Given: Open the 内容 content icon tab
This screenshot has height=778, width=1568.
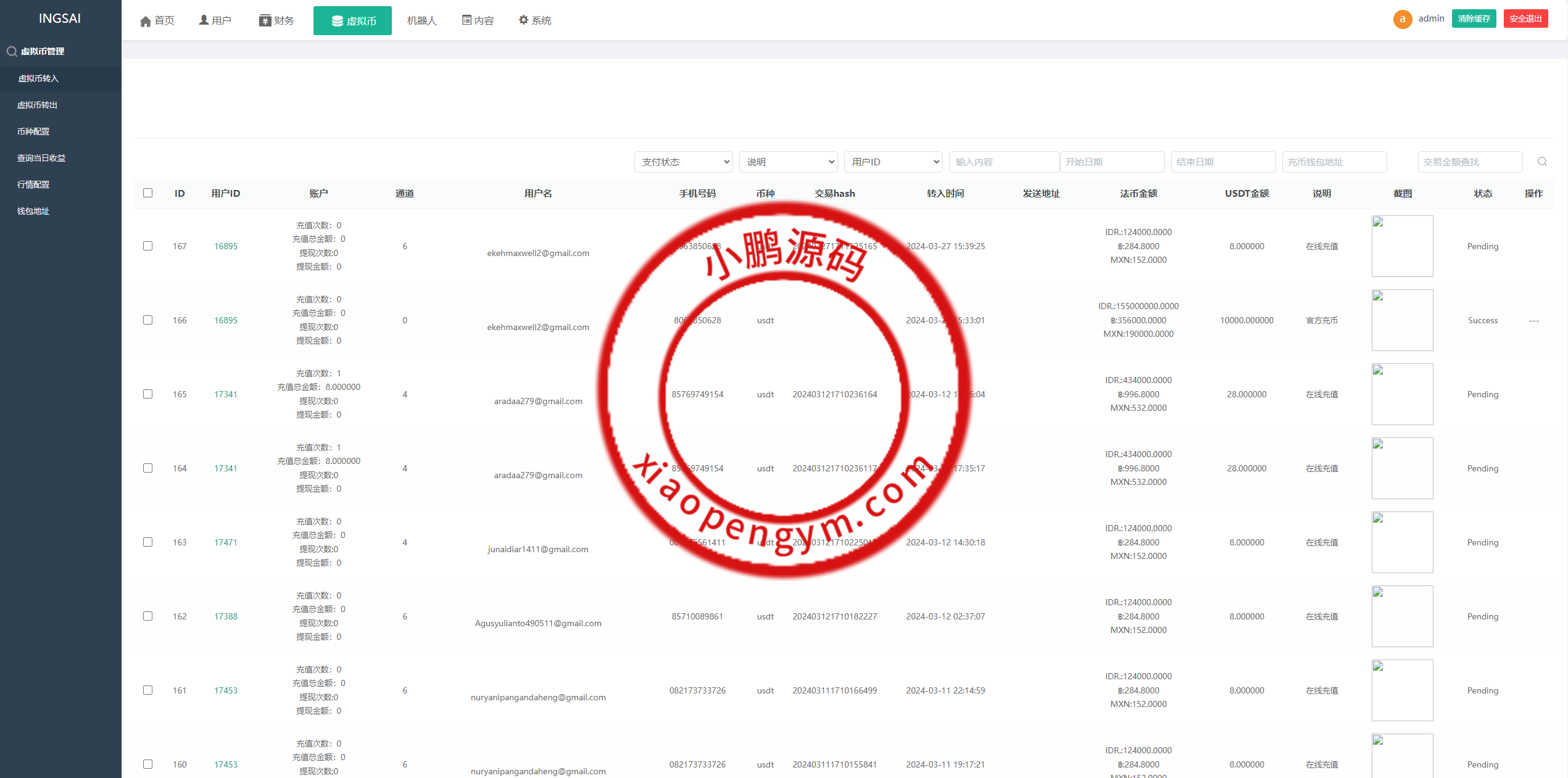Looking at the screenshot, I should point(467,20).
